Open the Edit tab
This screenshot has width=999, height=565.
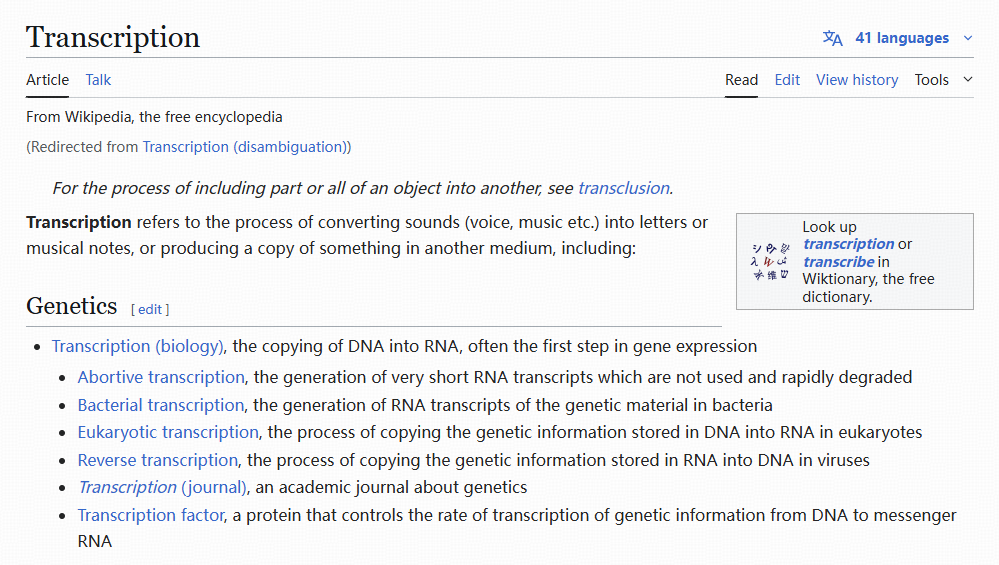pyautogui.click(x=787, y=80)
